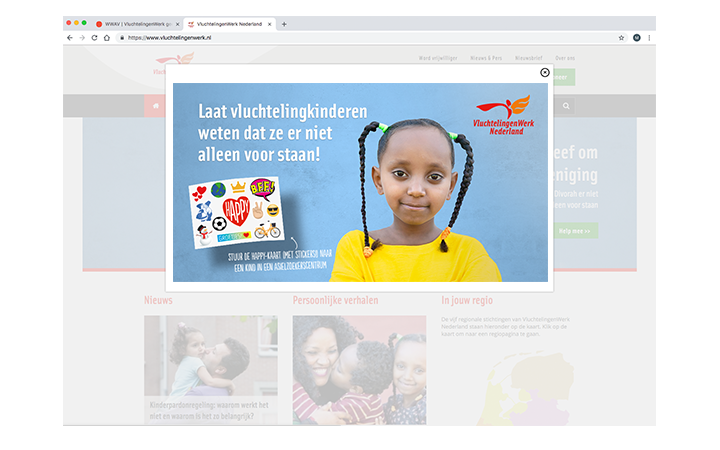Open the browser three-dot menu
The image size is (720, 450).
[x=649, y=38]
